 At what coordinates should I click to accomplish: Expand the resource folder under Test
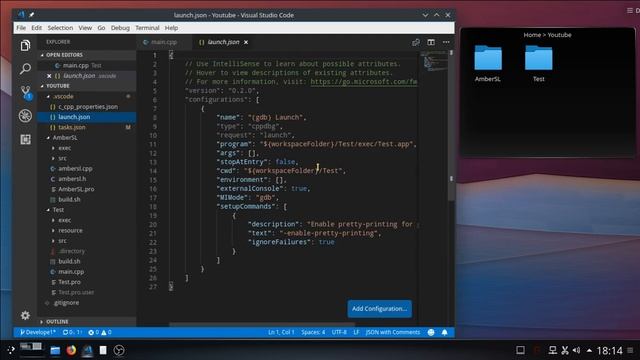click(87, 230)
